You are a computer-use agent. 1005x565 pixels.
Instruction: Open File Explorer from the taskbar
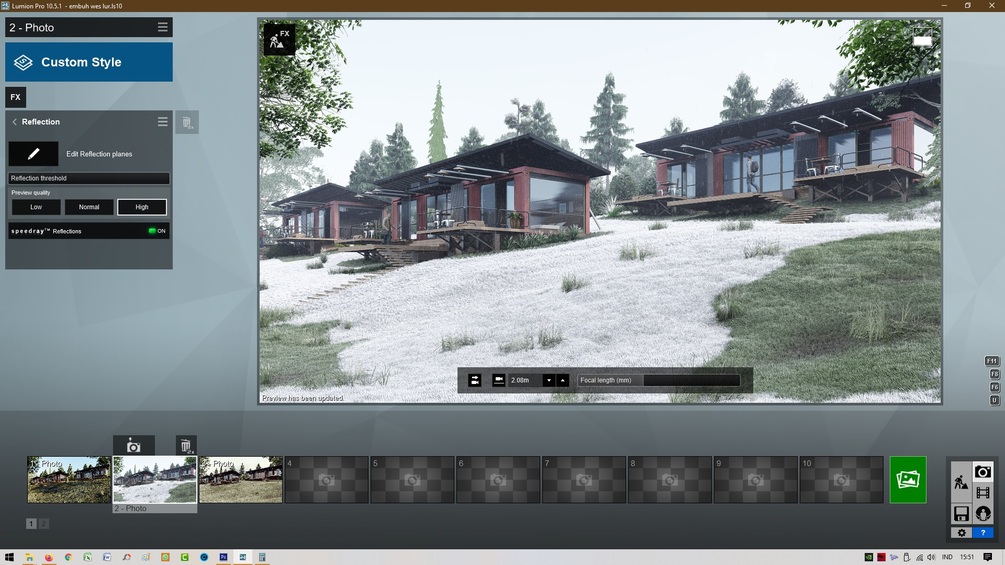click(x=29, y=557)
